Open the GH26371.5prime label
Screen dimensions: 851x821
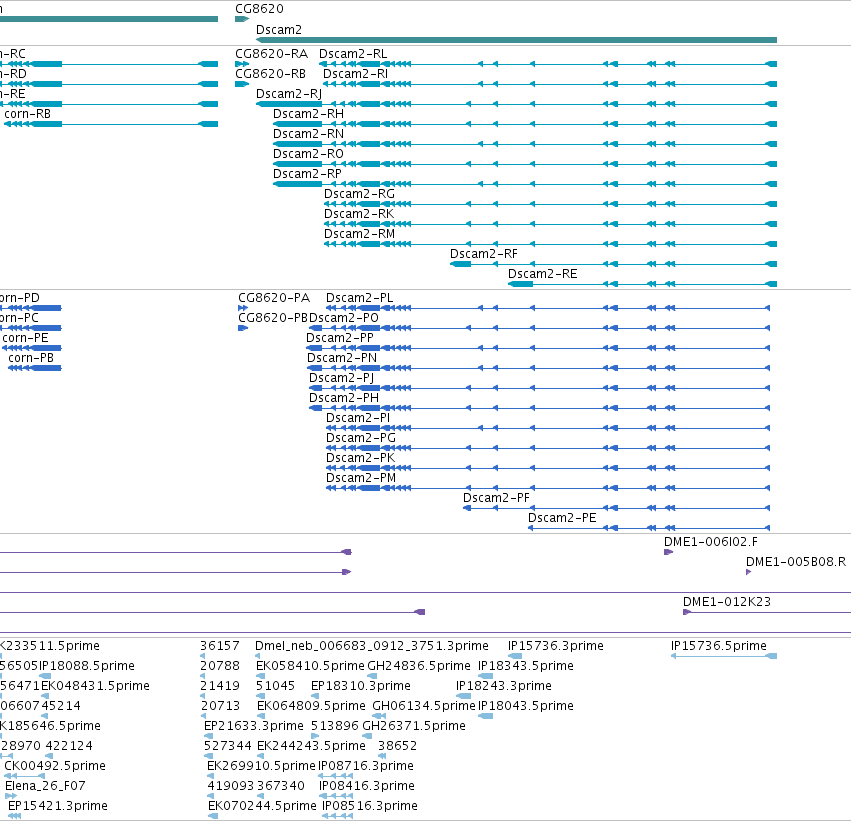414,727
